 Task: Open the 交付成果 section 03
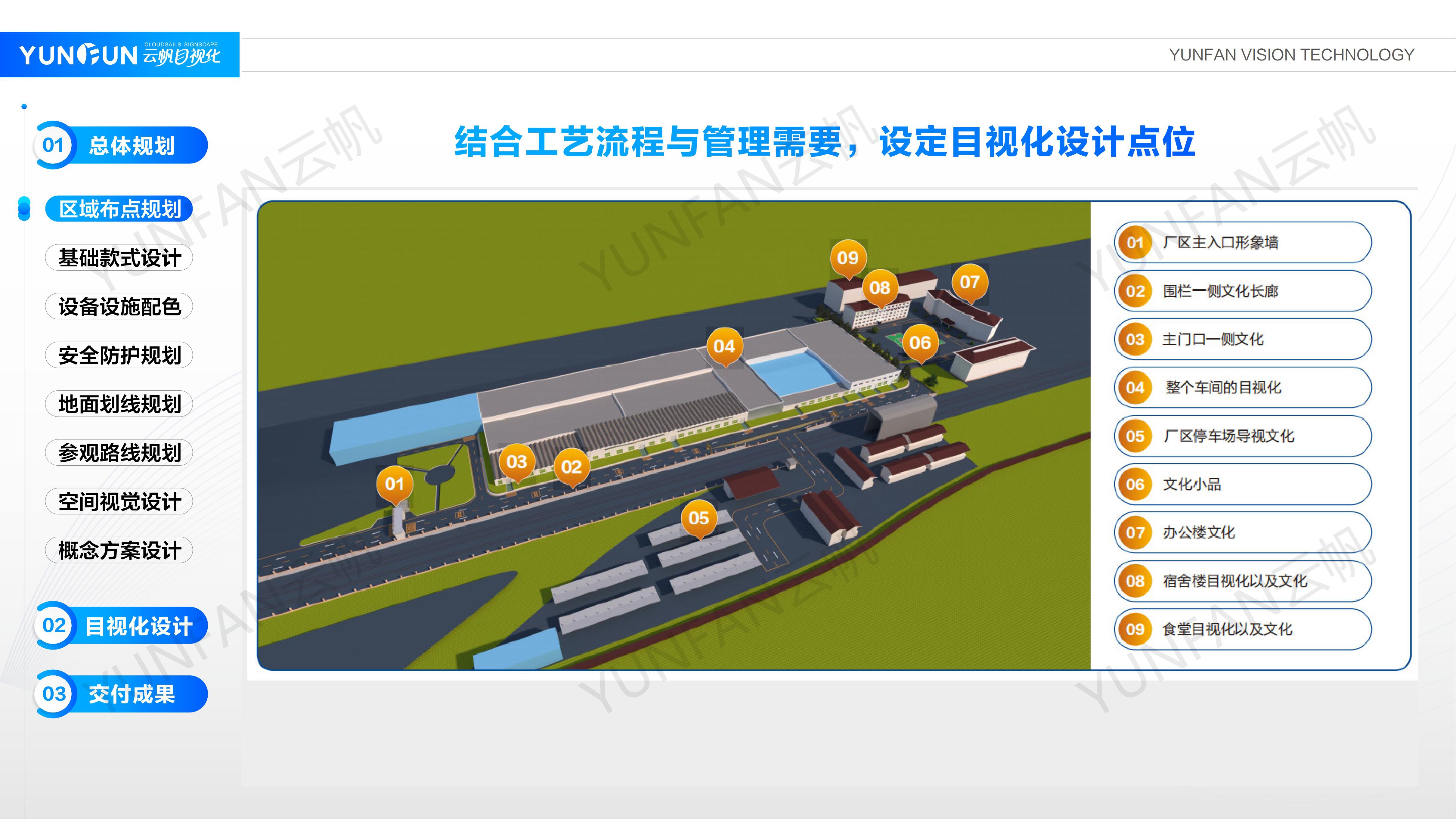(x=121, y=694)
